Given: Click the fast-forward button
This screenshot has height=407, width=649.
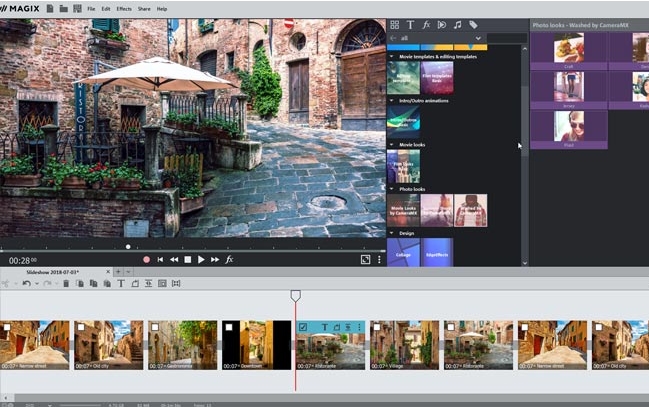Looking at the screenshot, I should click(x=215, y=260).
